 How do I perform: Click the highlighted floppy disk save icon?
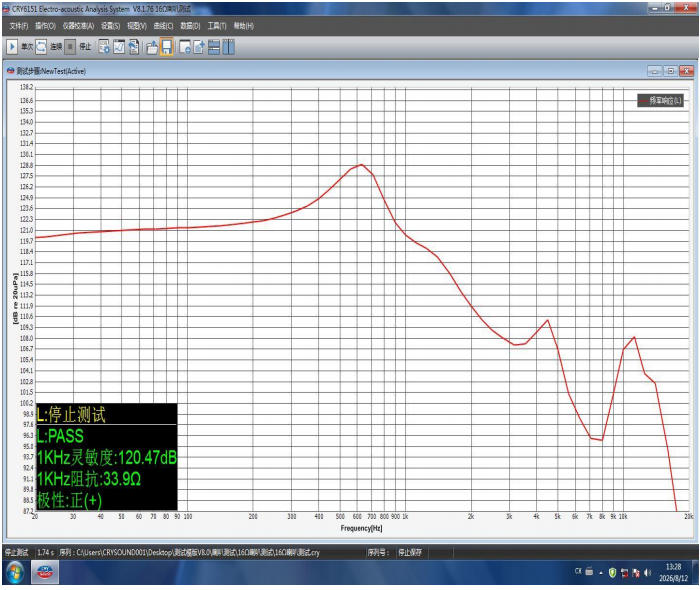coord(167,47)
